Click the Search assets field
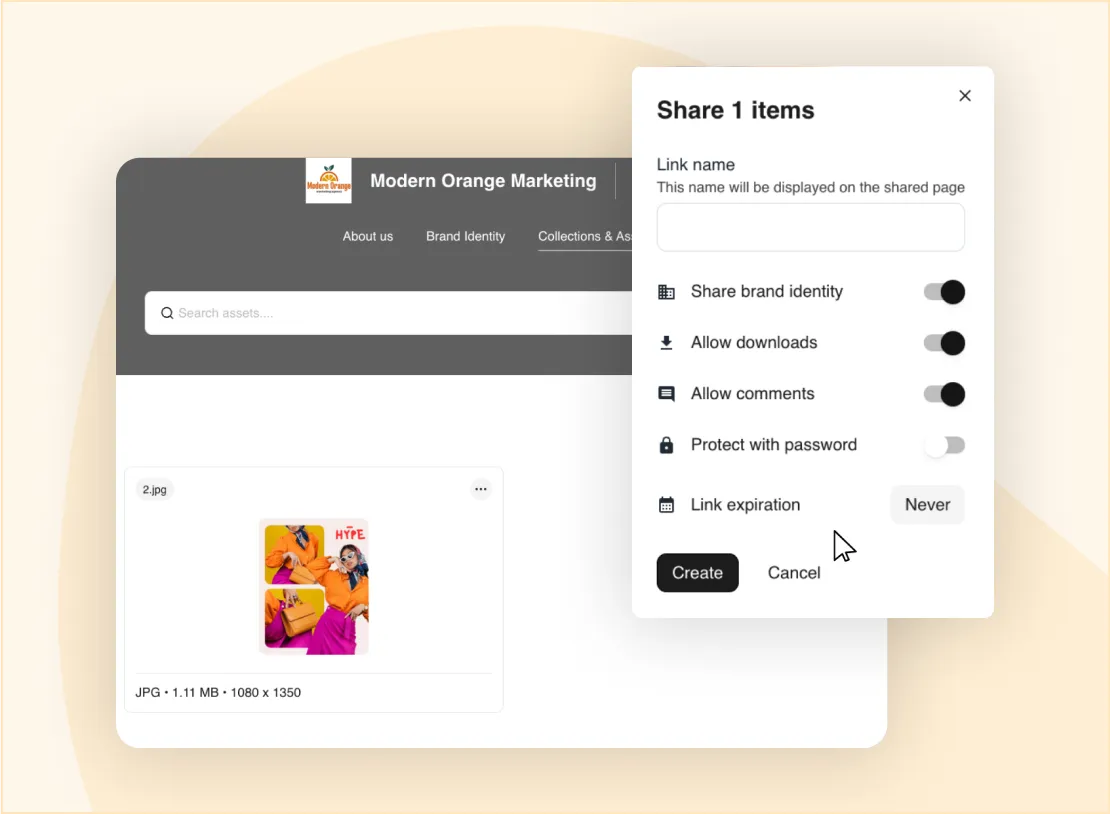 click(388, 313)
